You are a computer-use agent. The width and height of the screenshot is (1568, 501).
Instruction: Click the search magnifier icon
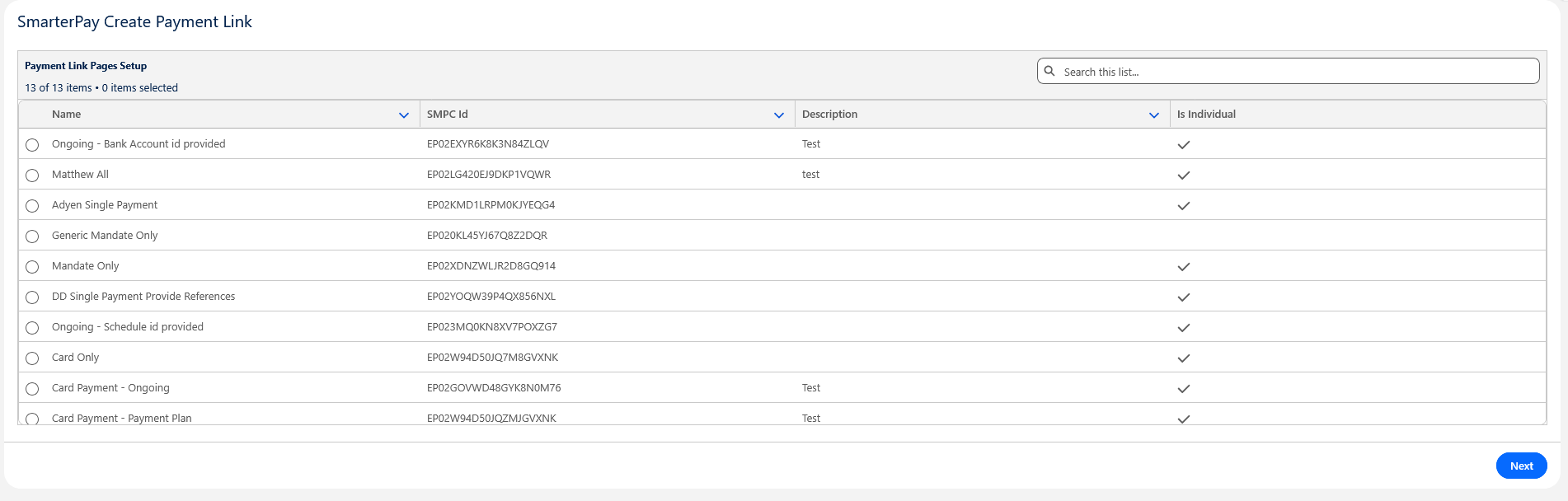[1049, 72]
